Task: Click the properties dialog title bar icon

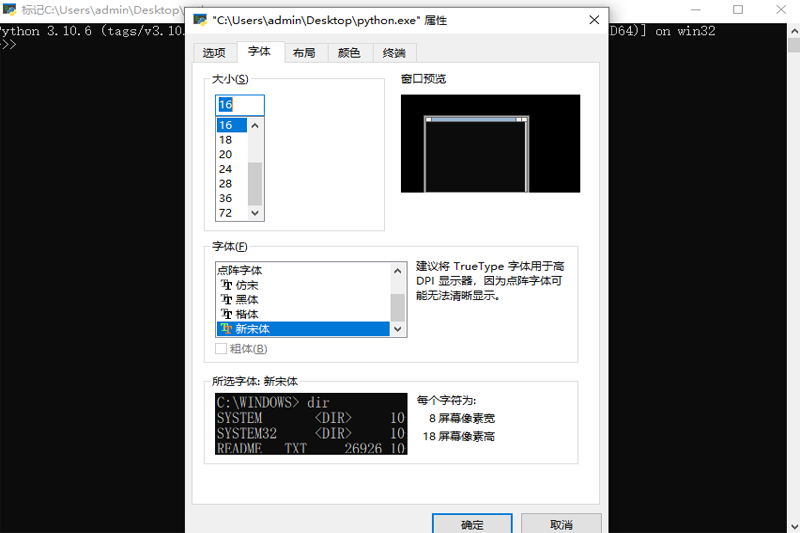Action: click(200, 20)
